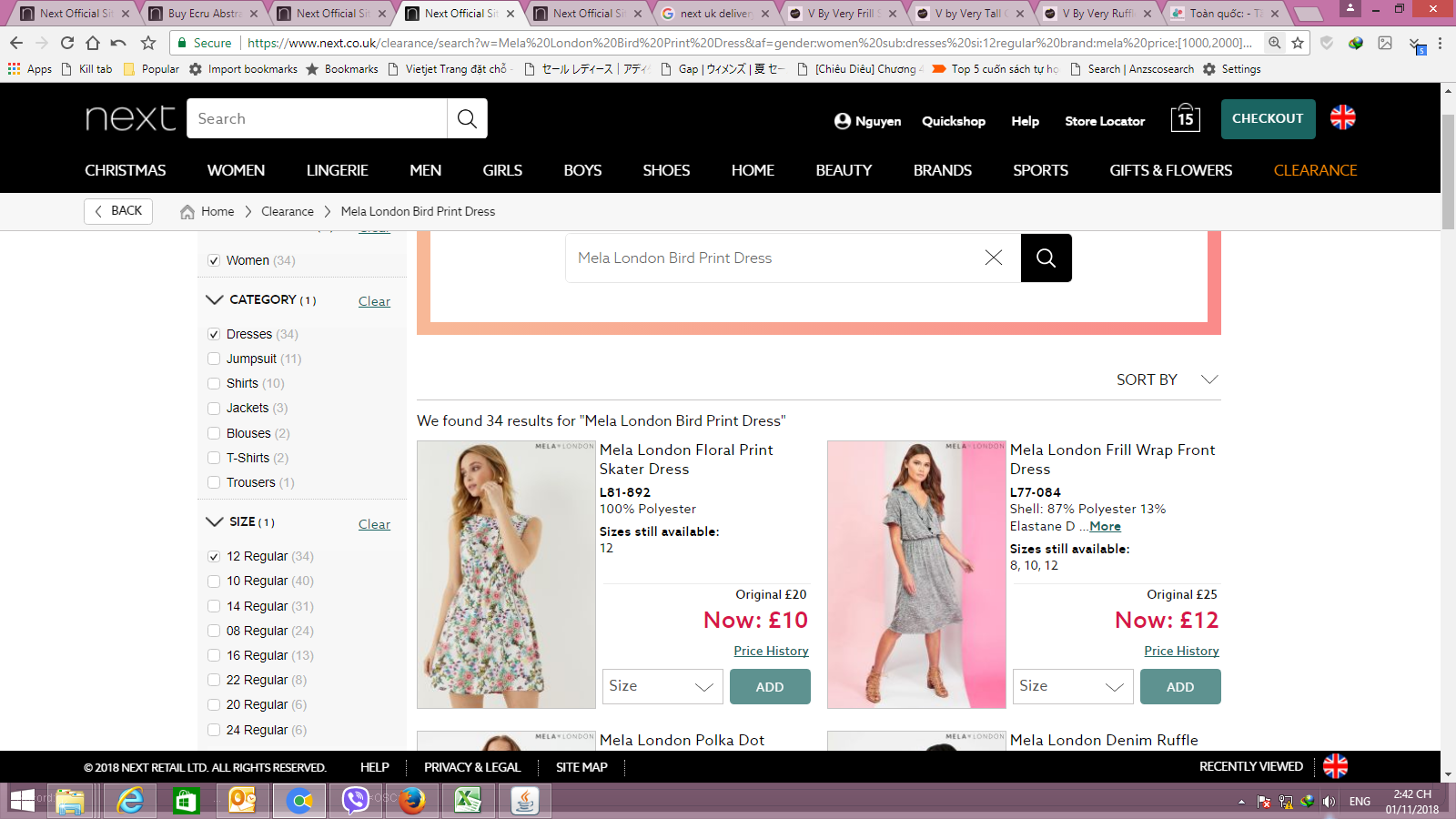Collapse the CATEGORY filter section
Viewport: 1456px width, 819px height.
coord(215,300)
